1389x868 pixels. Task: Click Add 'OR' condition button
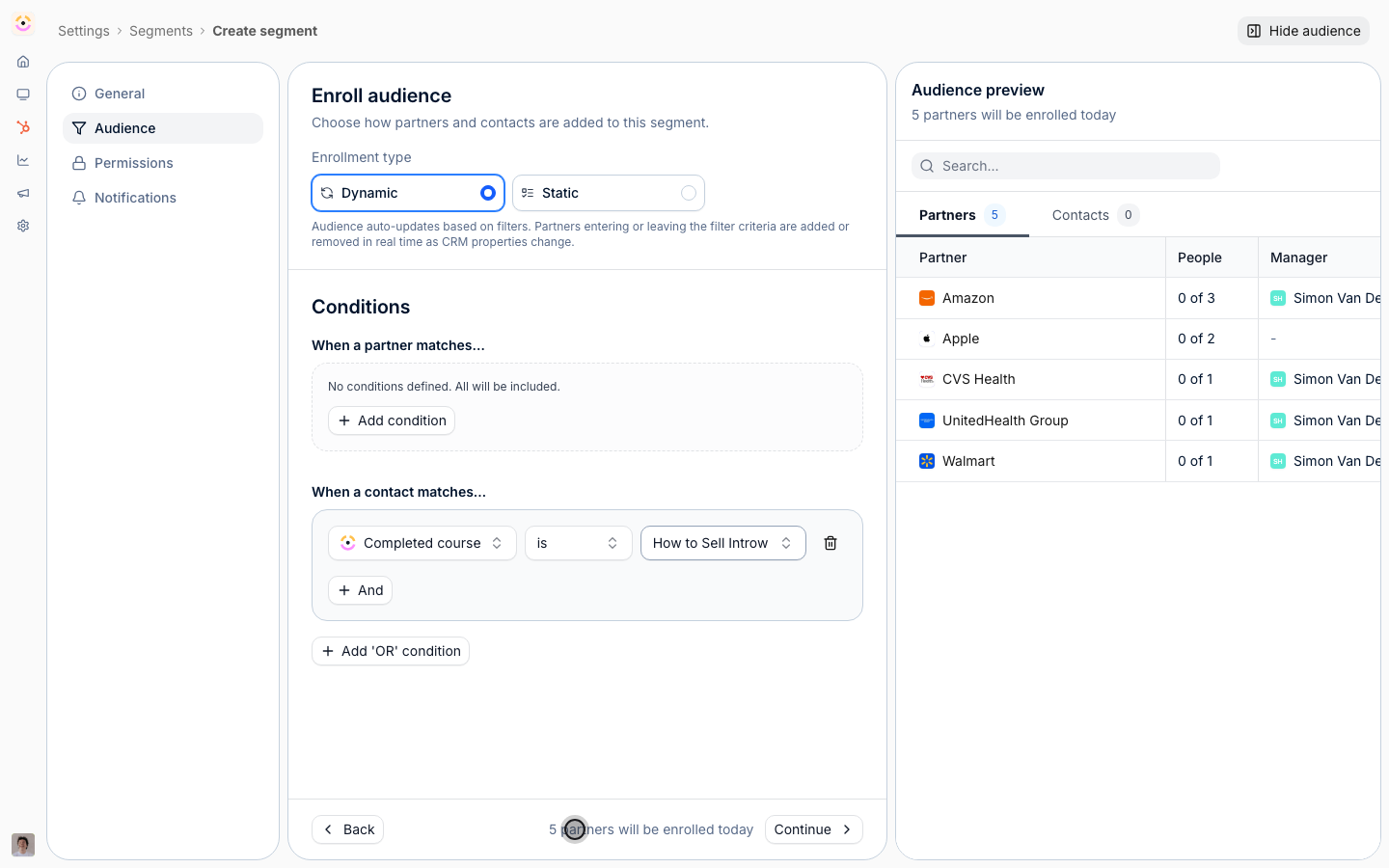coord(391,651)
